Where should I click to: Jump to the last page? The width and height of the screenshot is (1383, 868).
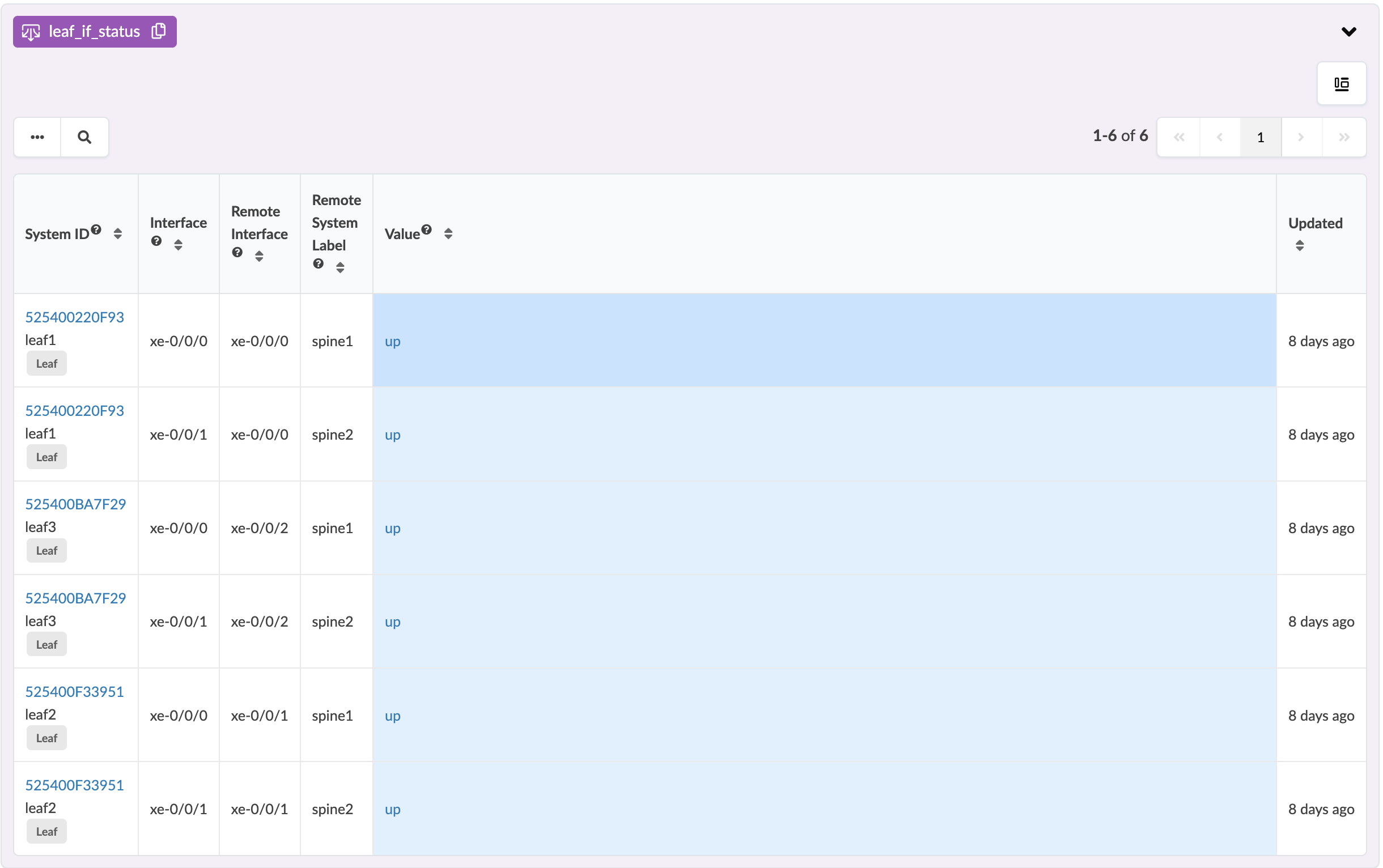[x=1343, y=137]
